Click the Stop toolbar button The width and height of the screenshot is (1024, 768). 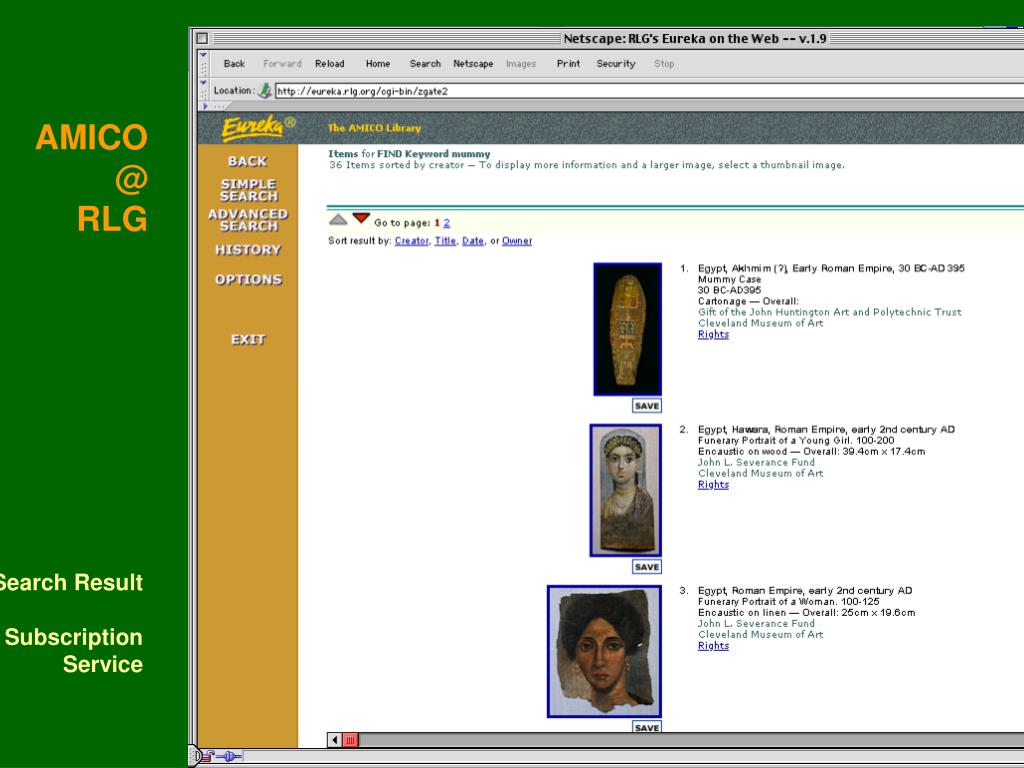click(x=664, y=63)
